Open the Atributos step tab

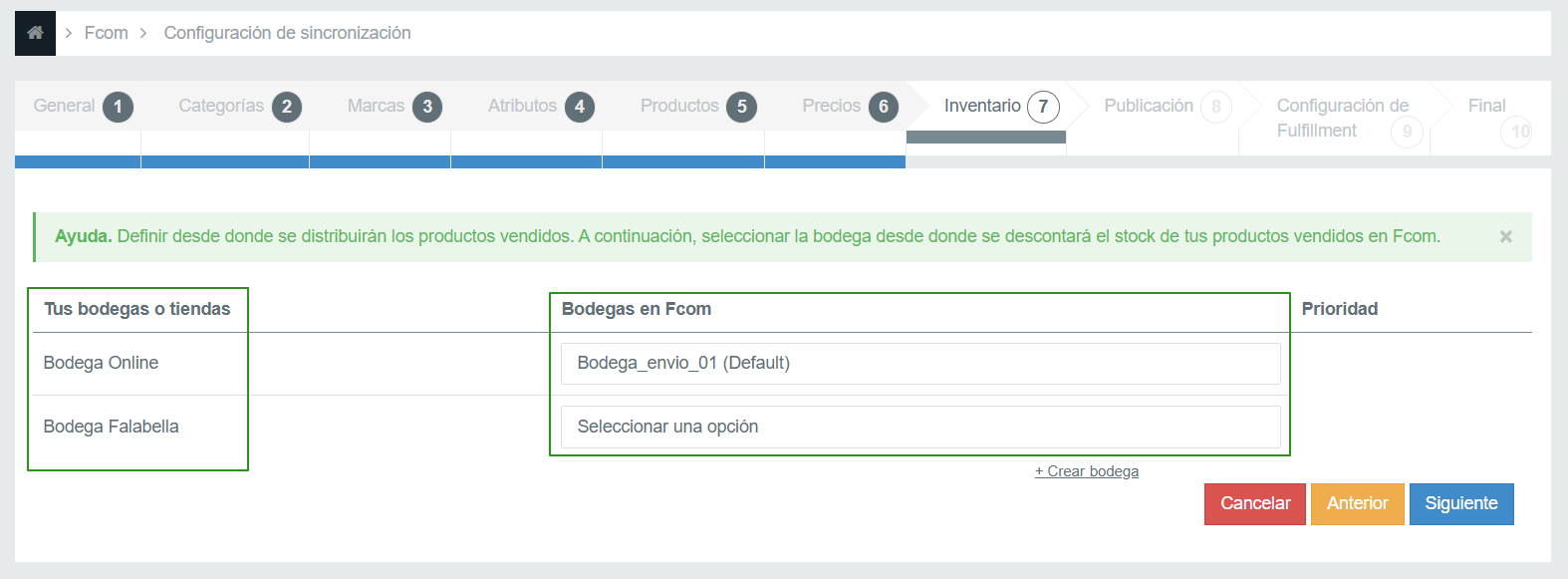tap(540, 107)
